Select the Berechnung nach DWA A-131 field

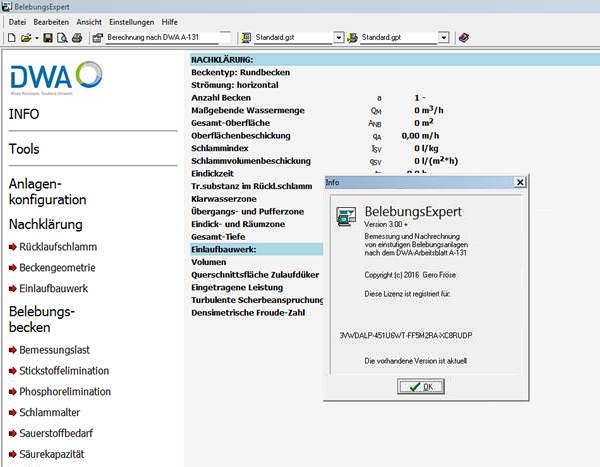pos(168,38)
